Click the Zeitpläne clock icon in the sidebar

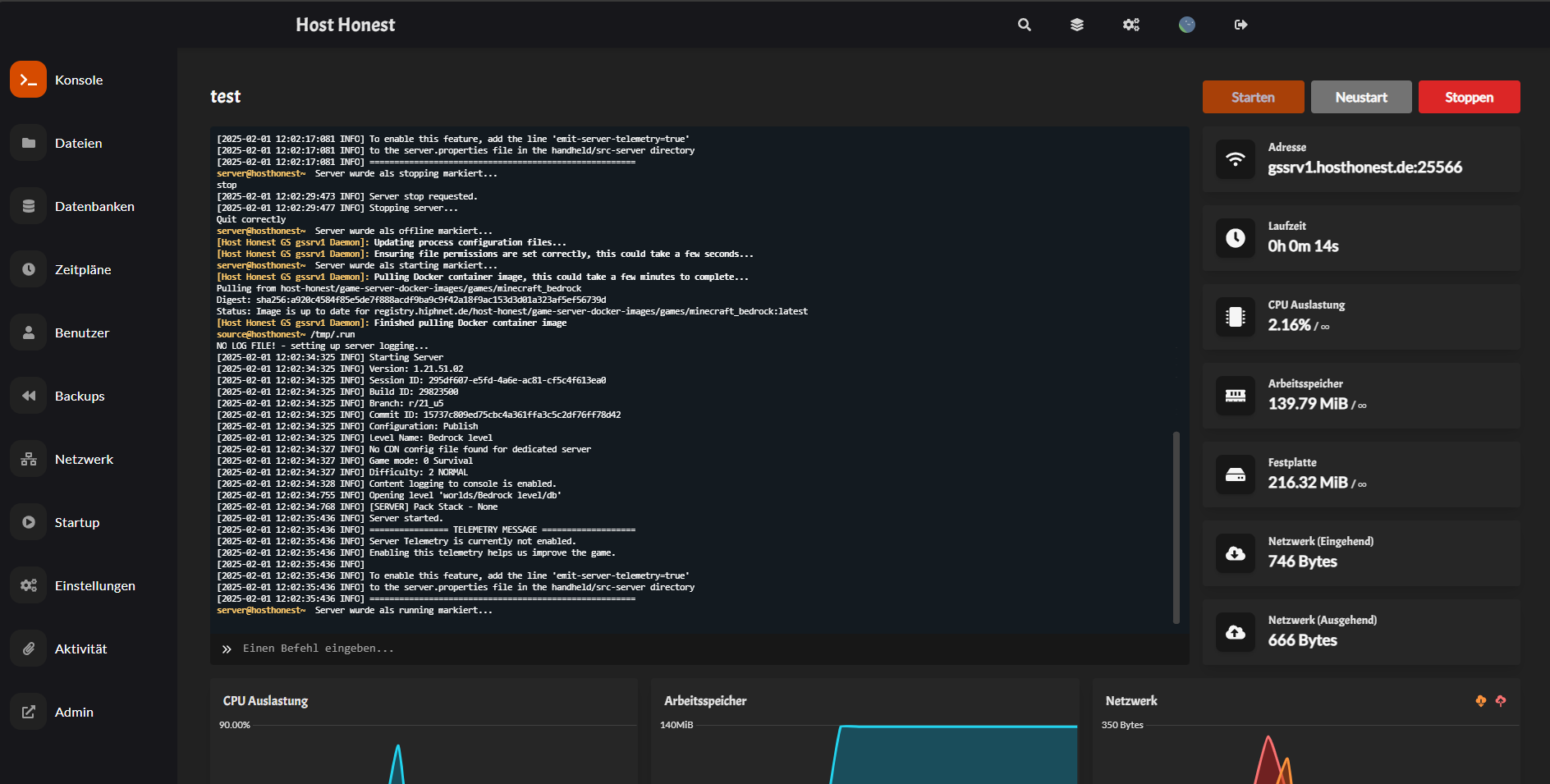click(x=28, y=268)
